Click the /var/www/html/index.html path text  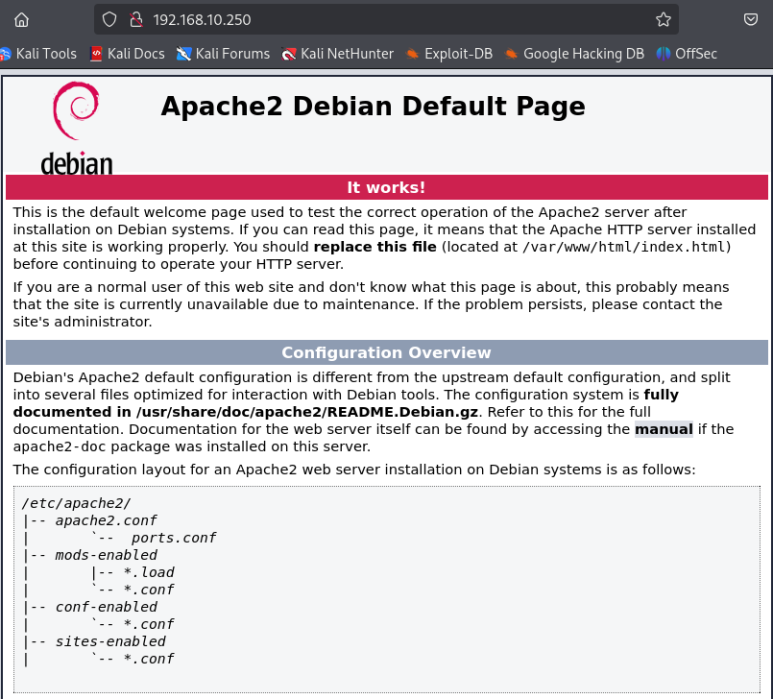tap(624, 247)
